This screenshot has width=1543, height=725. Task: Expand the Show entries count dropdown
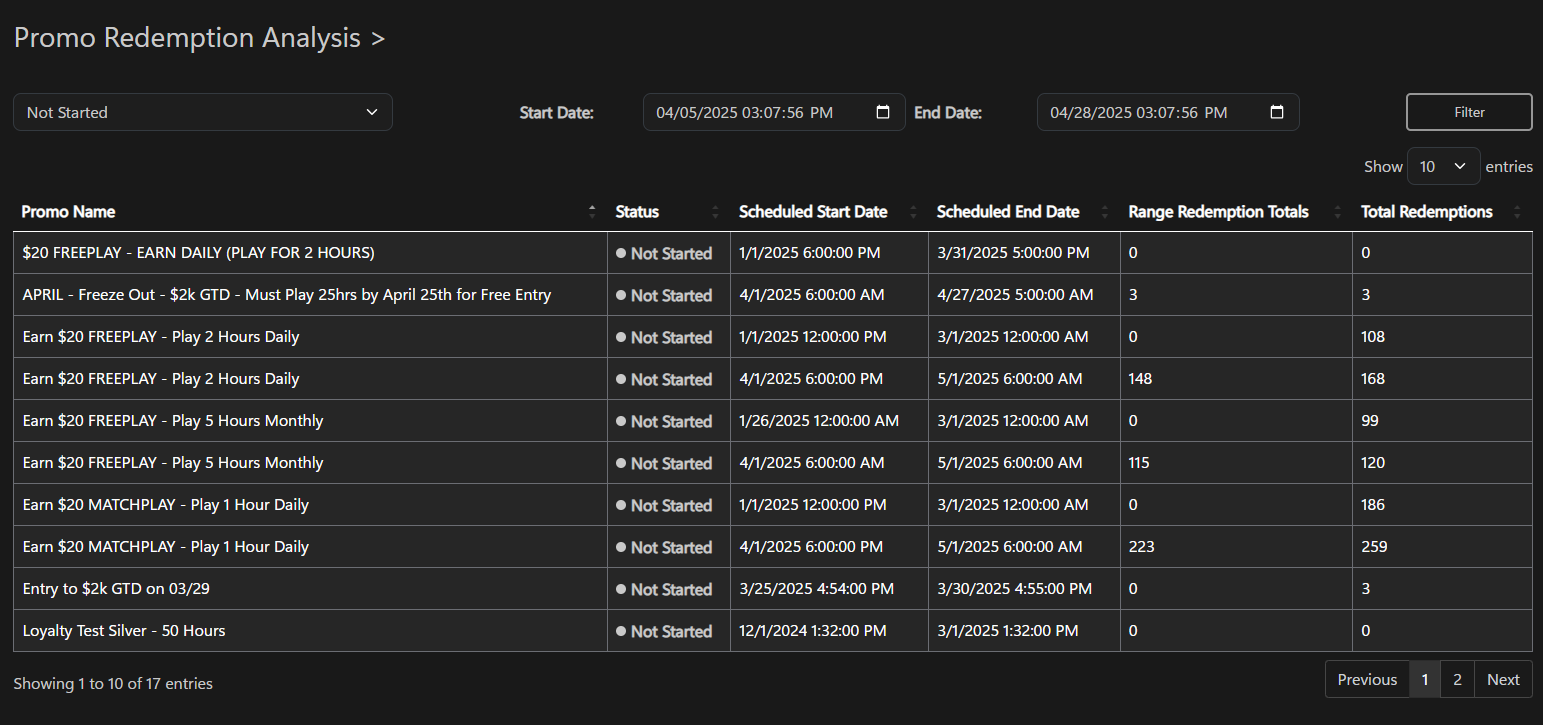coord(1443,166)
